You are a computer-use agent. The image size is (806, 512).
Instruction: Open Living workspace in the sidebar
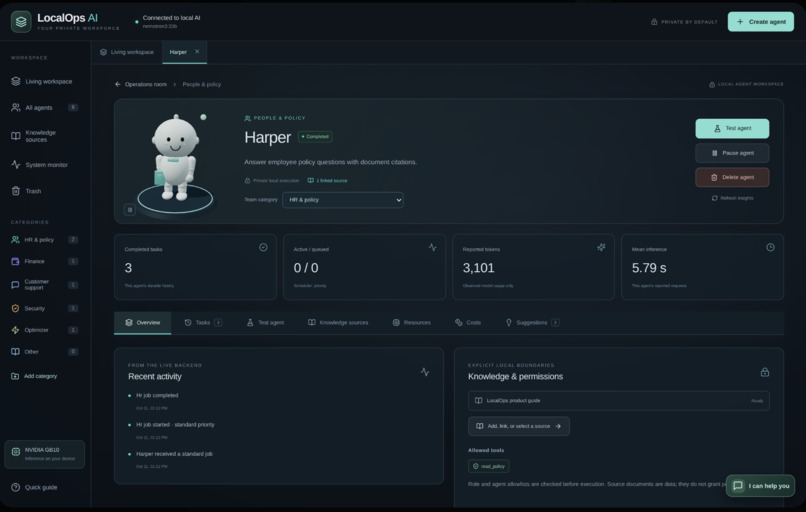point(44,81)
